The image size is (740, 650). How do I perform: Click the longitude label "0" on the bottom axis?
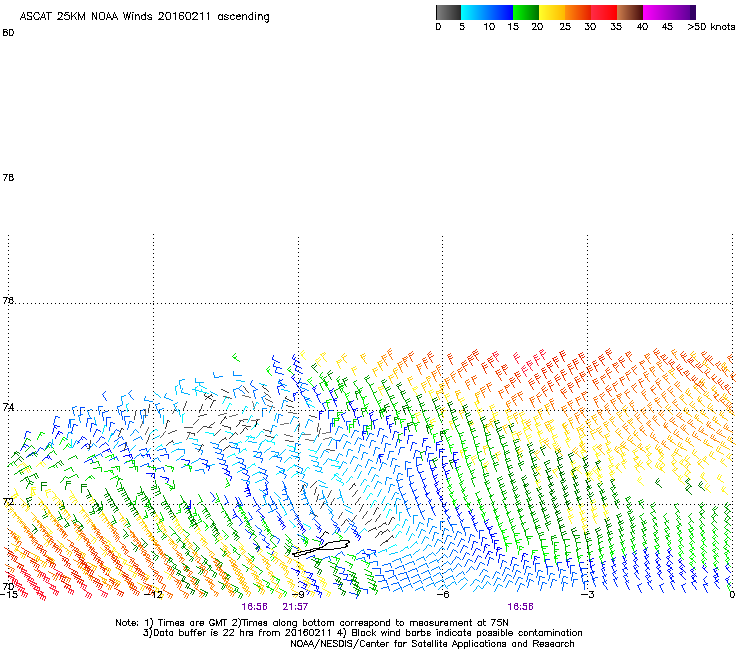732,595
